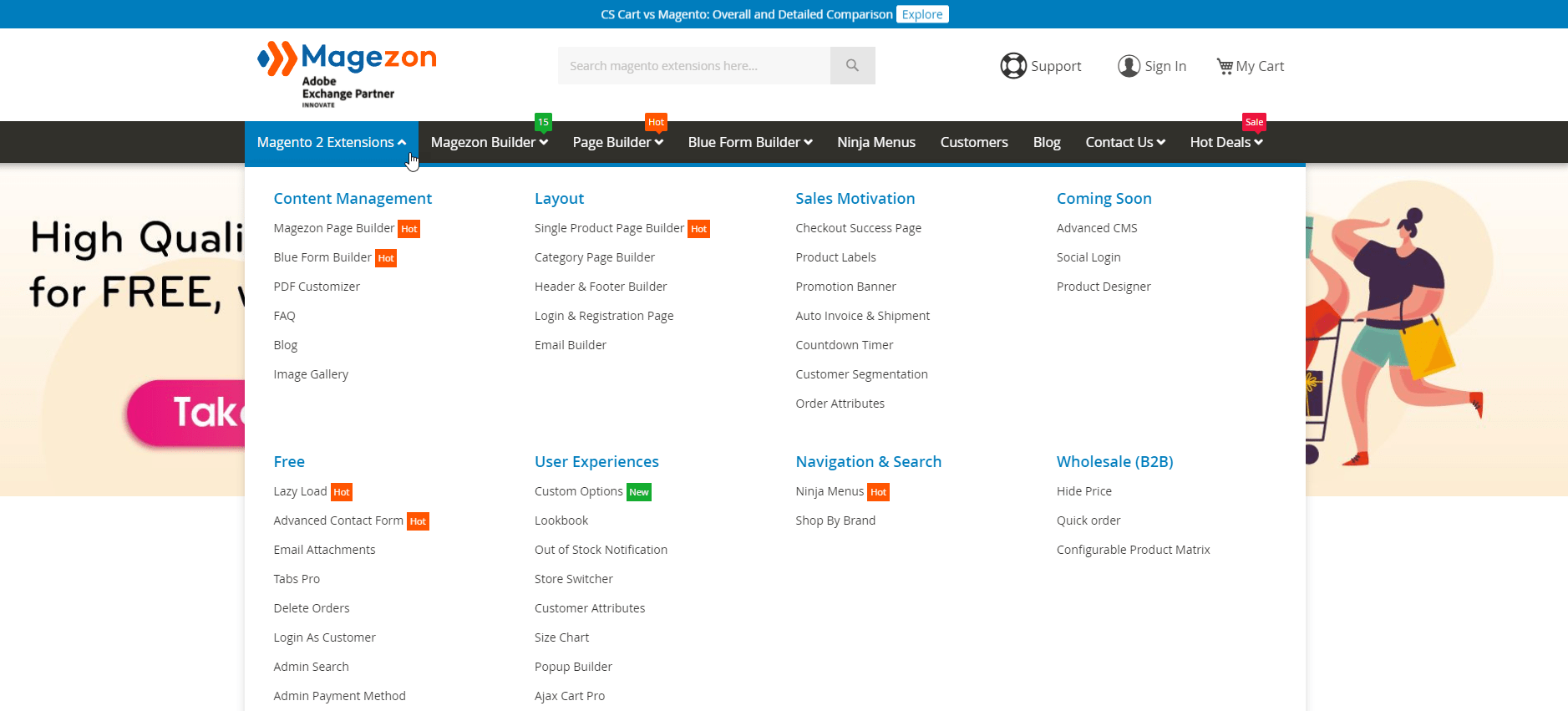
Task: Open Product Designer link
Action: tap(1104, 287)
